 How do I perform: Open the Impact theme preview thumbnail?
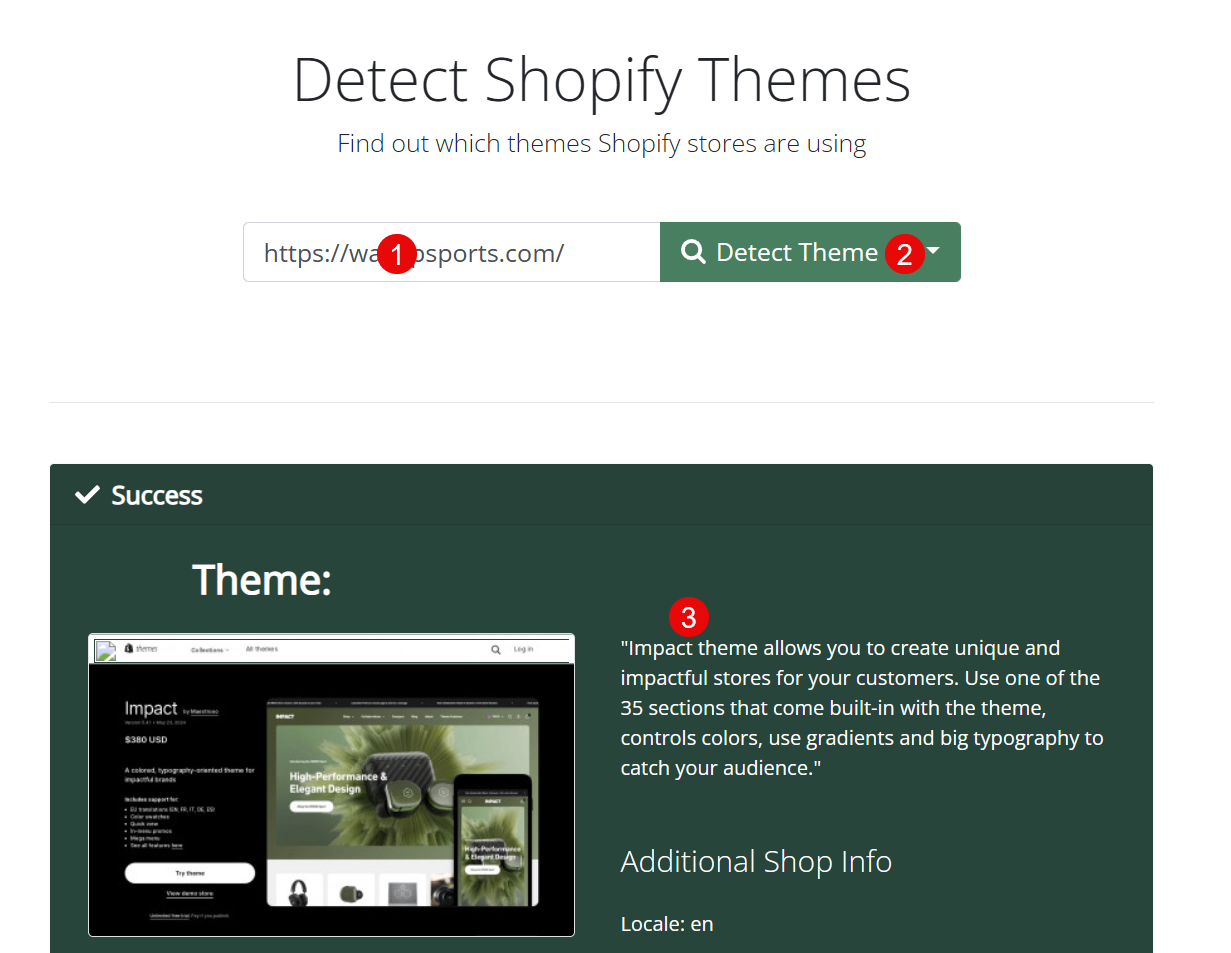(331, 785)
